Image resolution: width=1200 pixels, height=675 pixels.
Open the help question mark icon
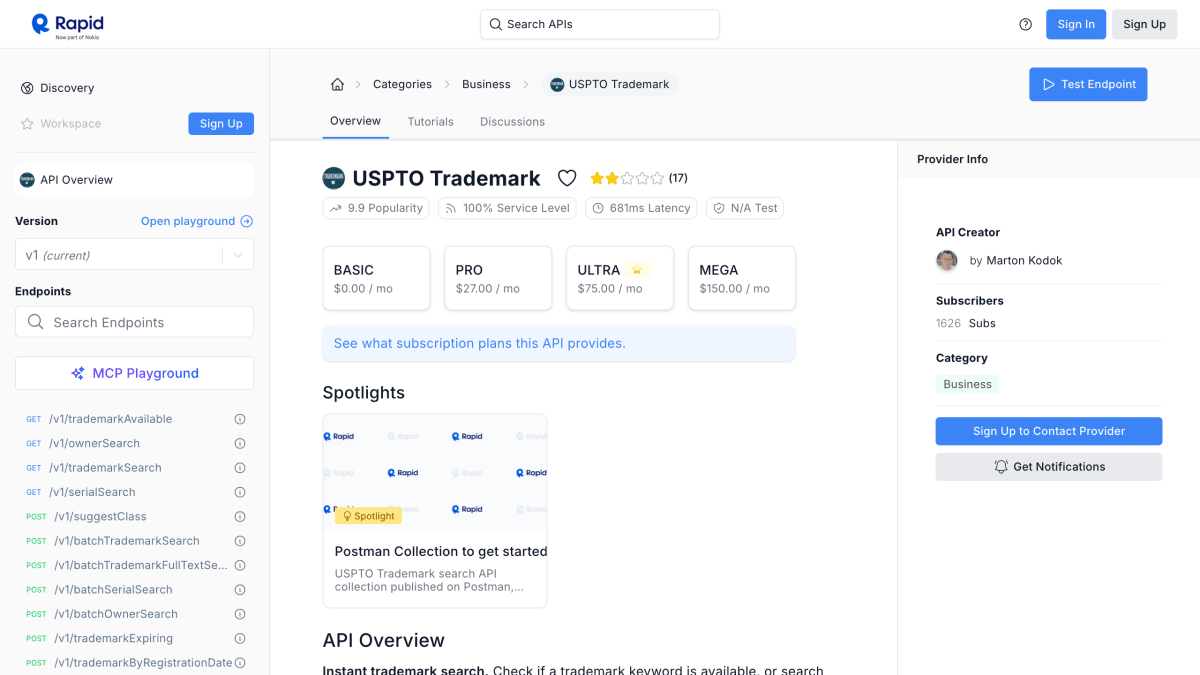pyautogui.click(x=1025, y=25)
